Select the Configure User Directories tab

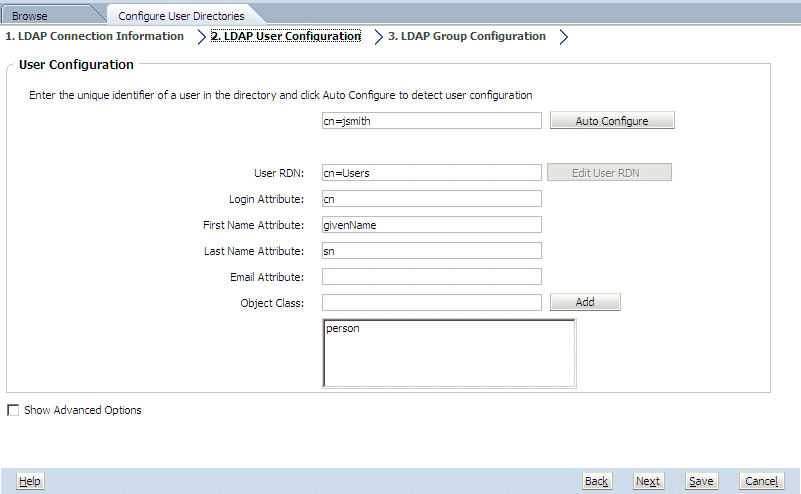pos(180,16)
